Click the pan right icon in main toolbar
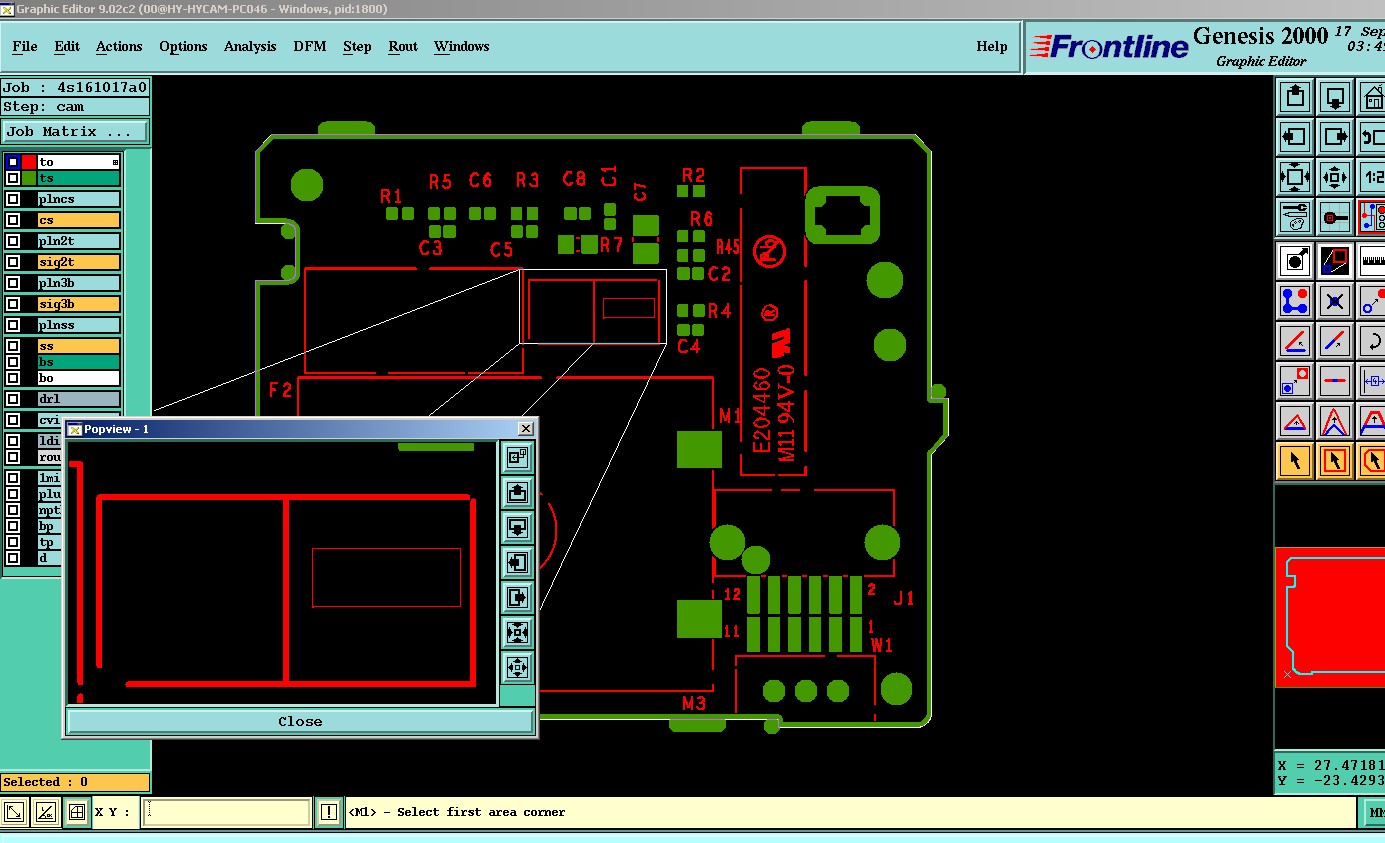This screenshot has width=1385, height=843. click(1335, 137)
